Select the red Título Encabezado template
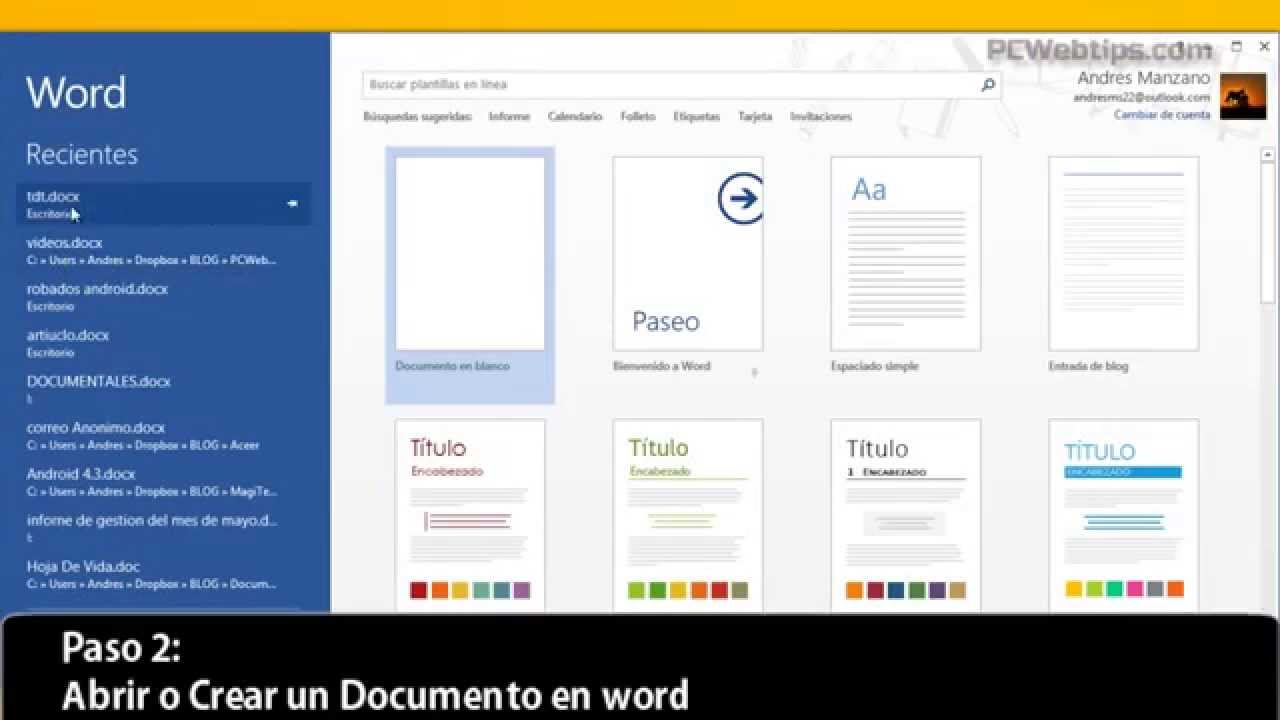 tap(470, 515)
